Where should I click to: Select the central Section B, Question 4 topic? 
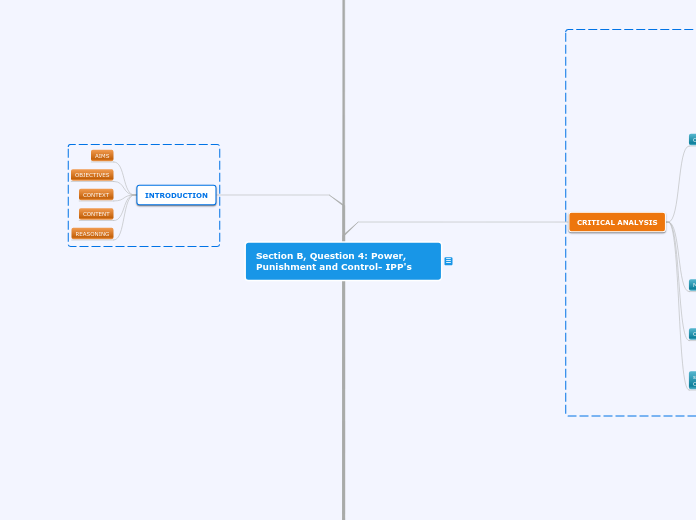[343, 261]
